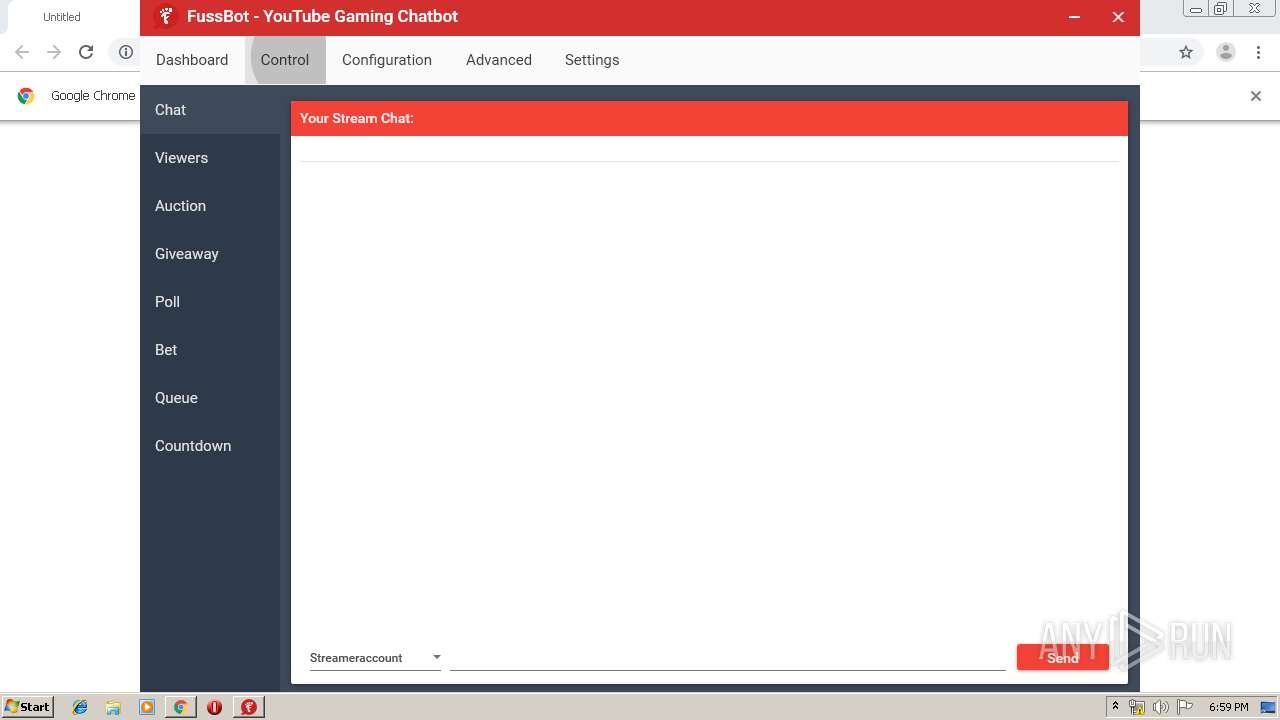Click Chrome's site info icon
The width and height of the screenshot is (1280, 720).
126,52
